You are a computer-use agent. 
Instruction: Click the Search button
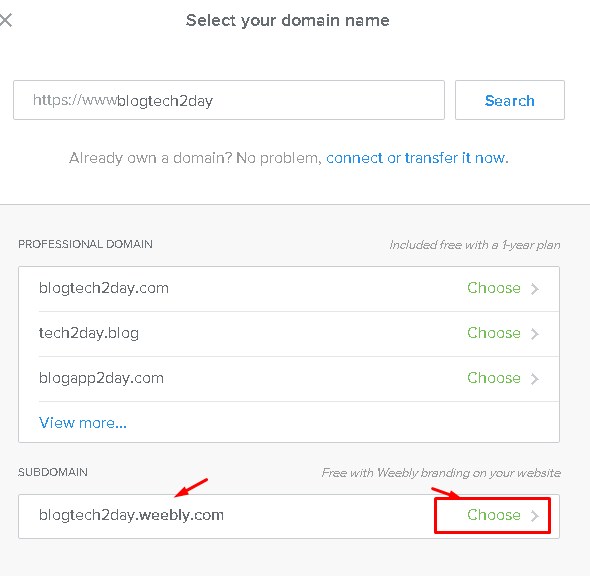pos(509,100)
